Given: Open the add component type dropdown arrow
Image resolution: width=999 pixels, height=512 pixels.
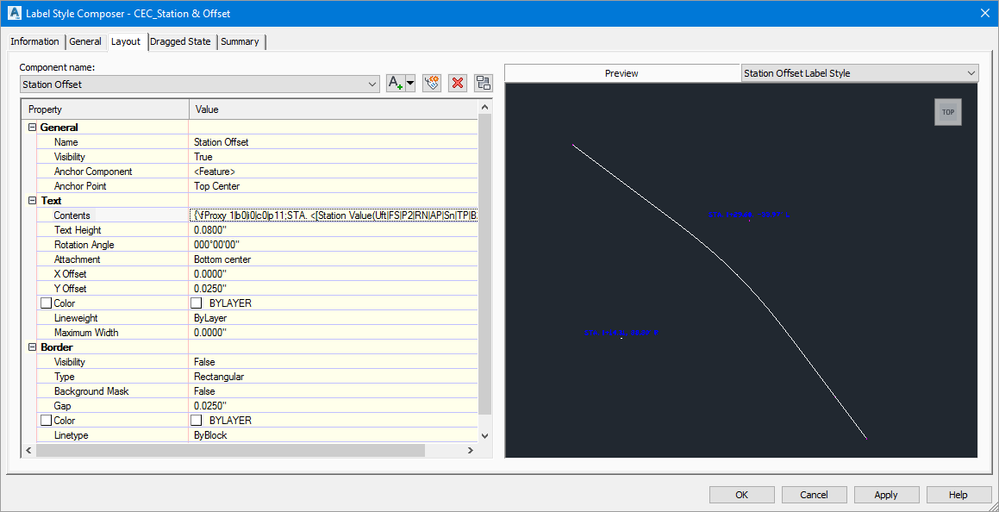Looking at the screenshot, I should point(410,83).
